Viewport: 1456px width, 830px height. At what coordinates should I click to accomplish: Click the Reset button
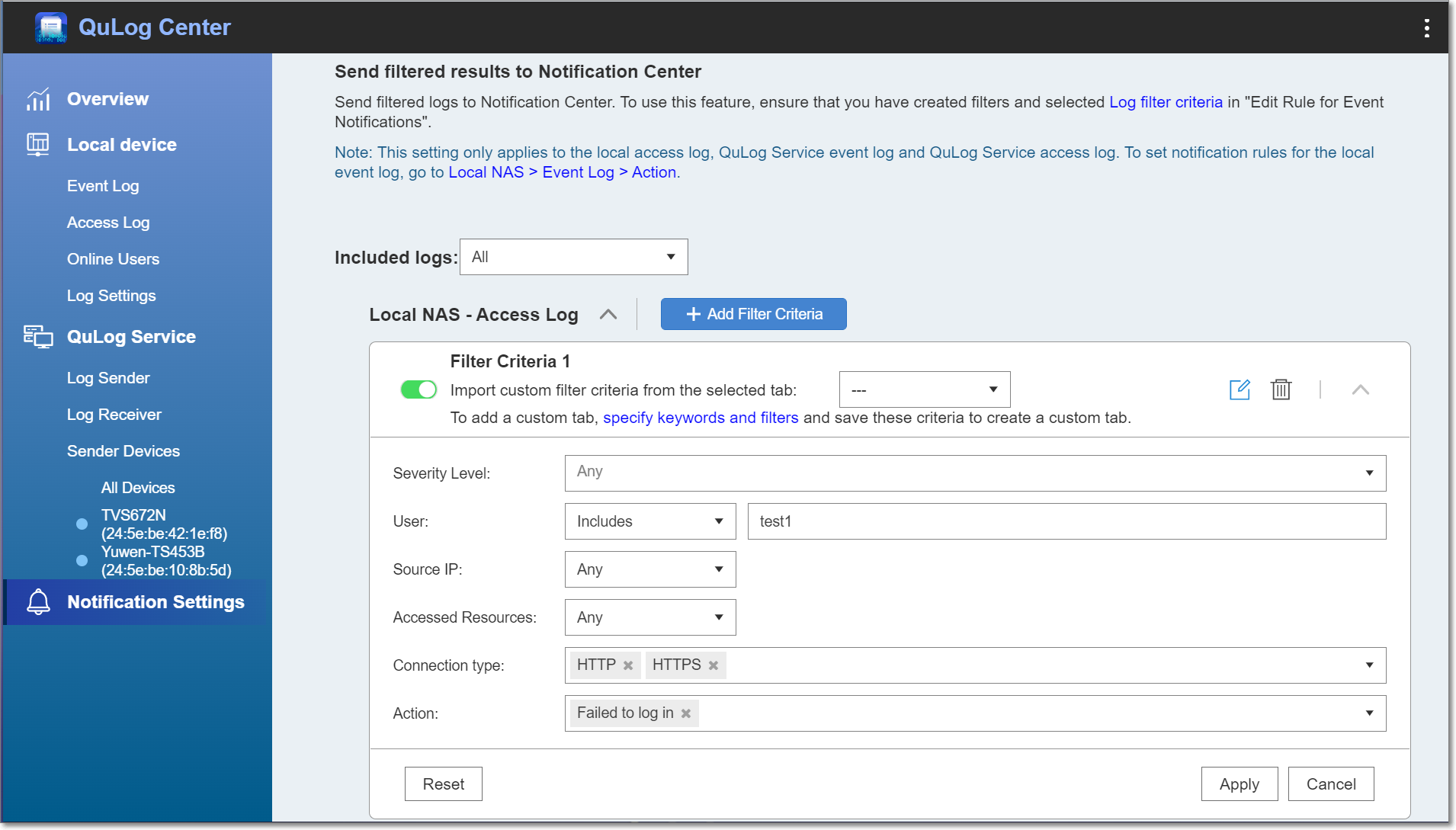(444, 784)
